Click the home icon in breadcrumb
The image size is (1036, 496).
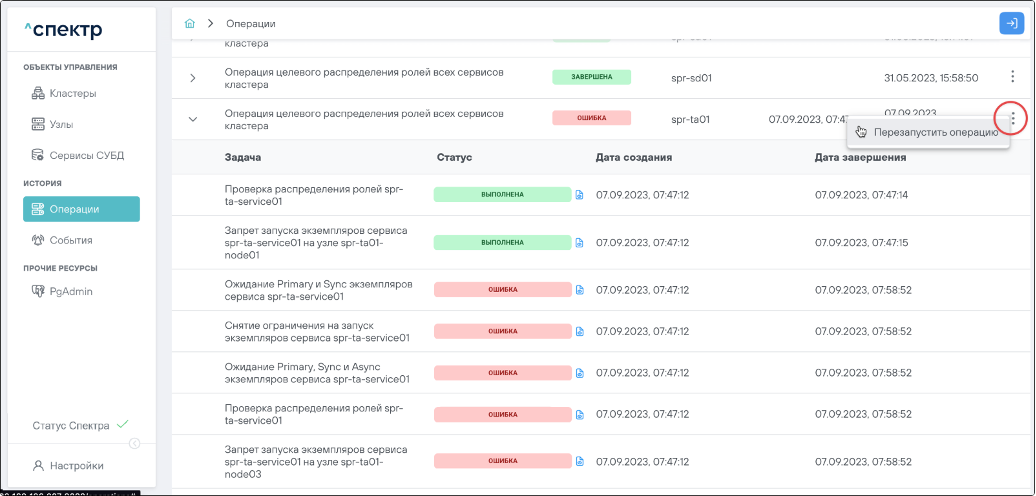[190, 23]
